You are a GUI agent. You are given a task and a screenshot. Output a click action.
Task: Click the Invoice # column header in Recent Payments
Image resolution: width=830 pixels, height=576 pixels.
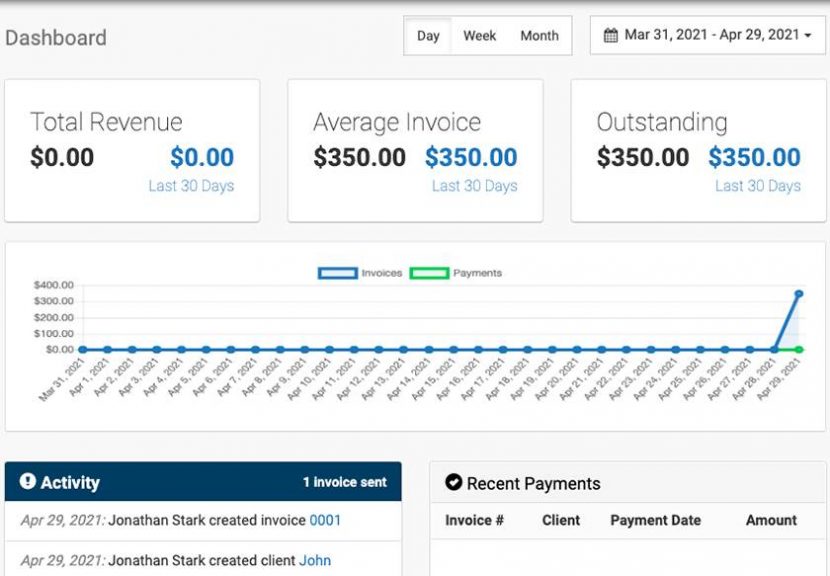[x=477, y=520]
